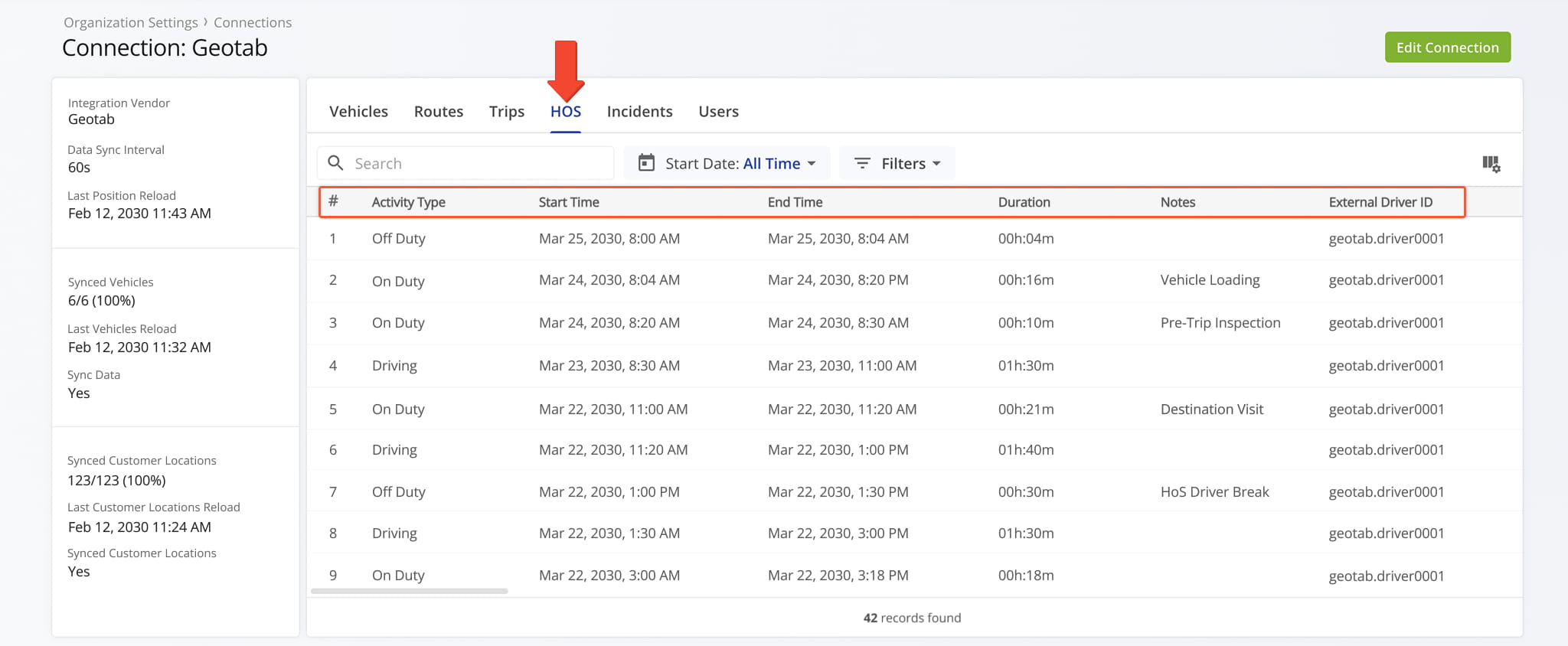This screenshot has height=646, width=1568.
Task: Click the search magnifier icon
Action: point(335,163)
